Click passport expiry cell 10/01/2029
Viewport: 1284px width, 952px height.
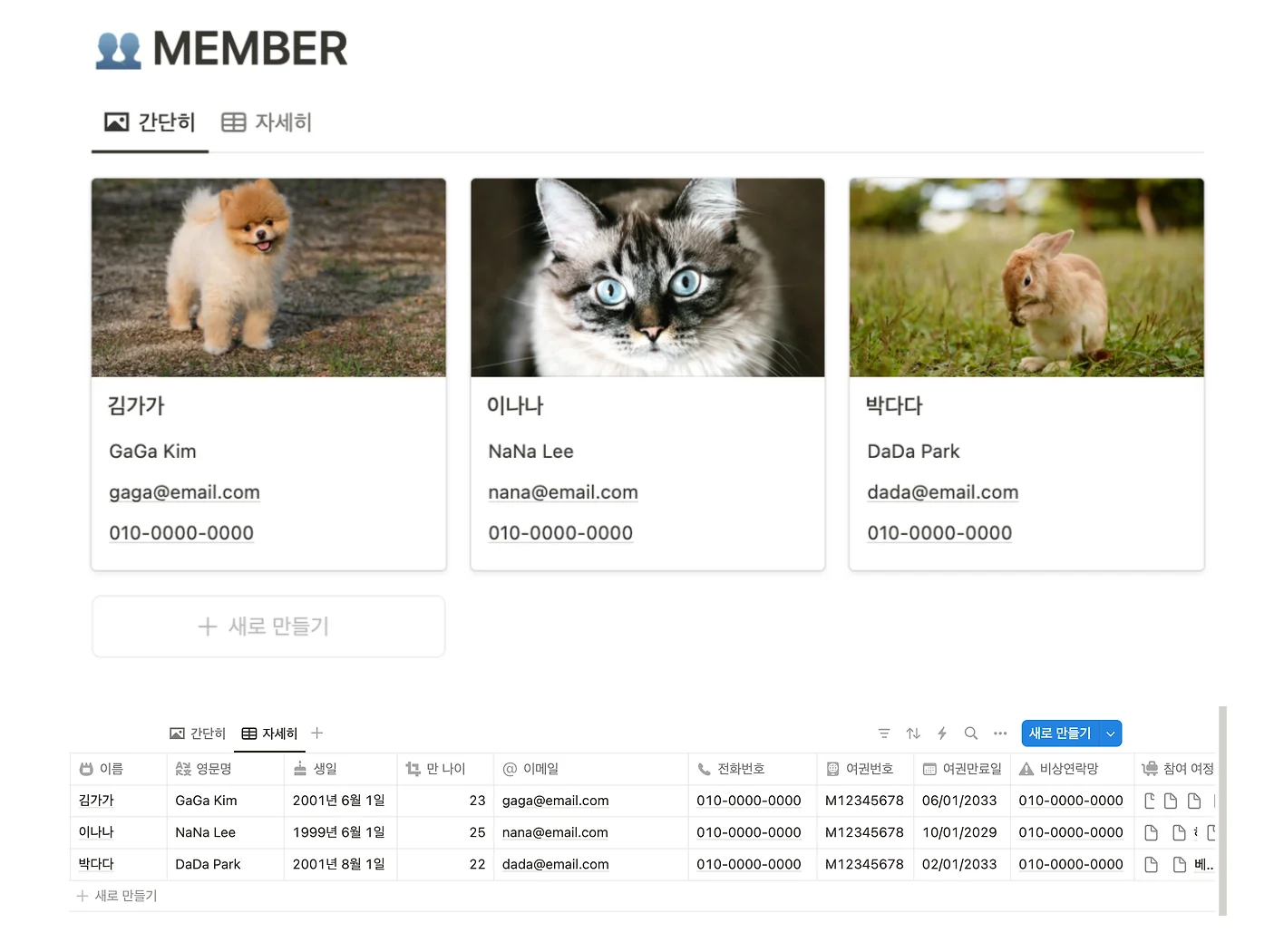pyautogui.click(x=961, y=832)
